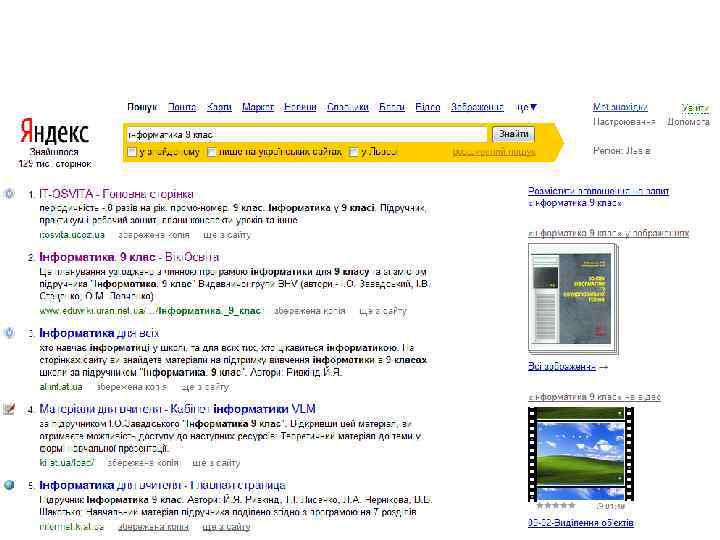The height and width of the screenshot is (540, 720).
Task: Click 'ще з сайту' for fifth result
Action: 226,527
